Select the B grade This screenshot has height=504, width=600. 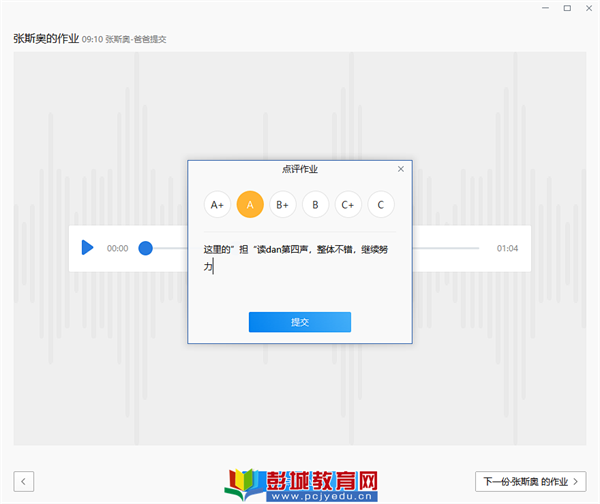point(315,205)
